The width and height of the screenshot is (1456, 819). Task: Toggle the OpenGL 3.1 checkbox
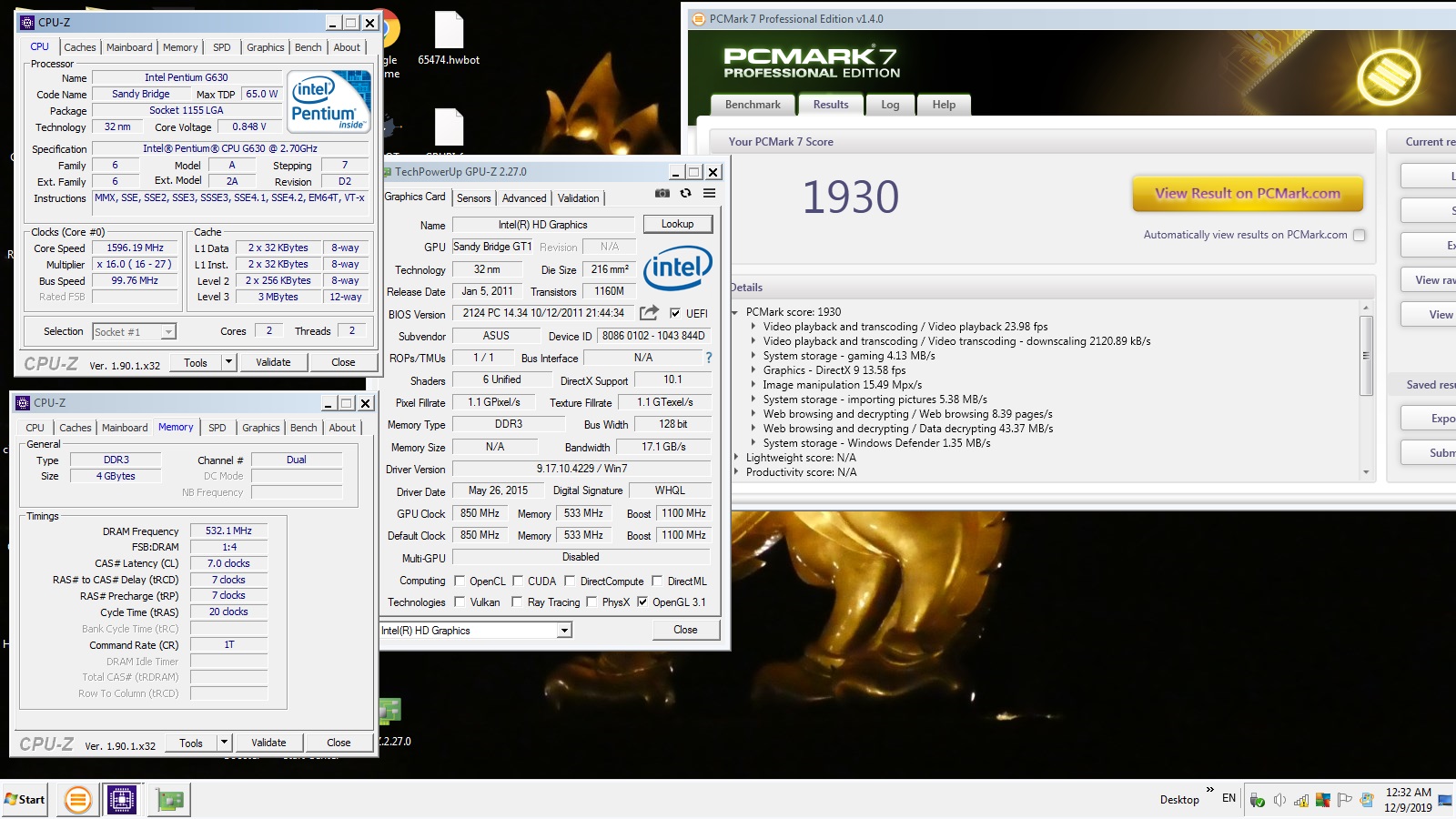click(x=642, y=602)
